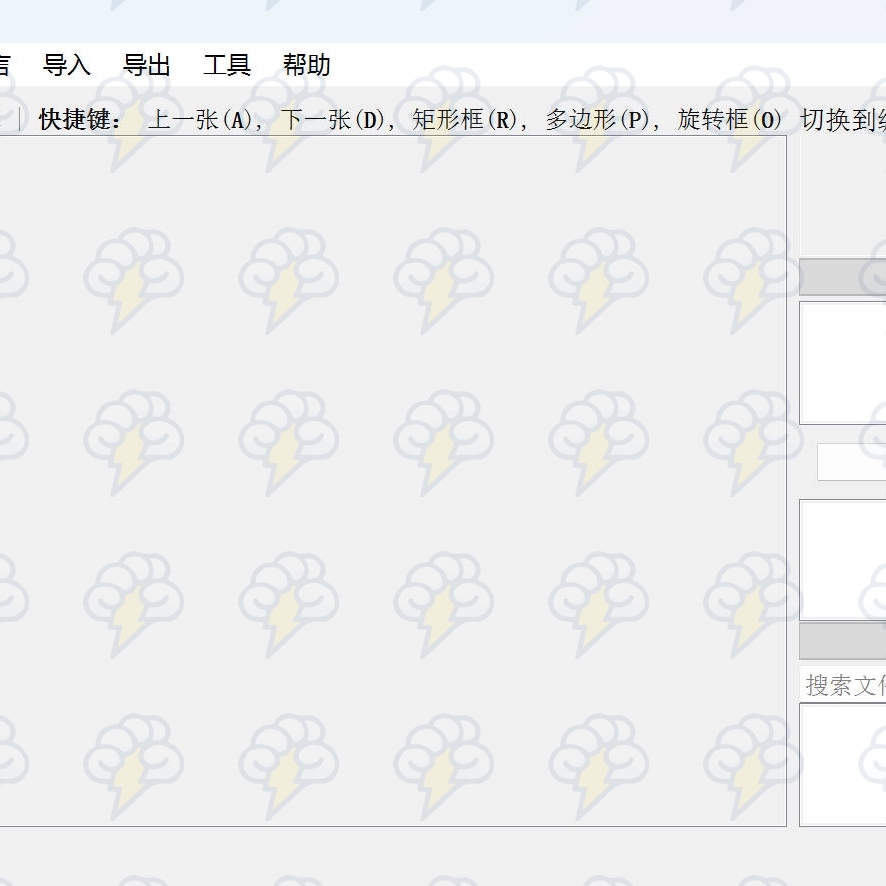Click the file list below the 搜索文件 field
The image size is (886, 886).
tap(845, 763)
